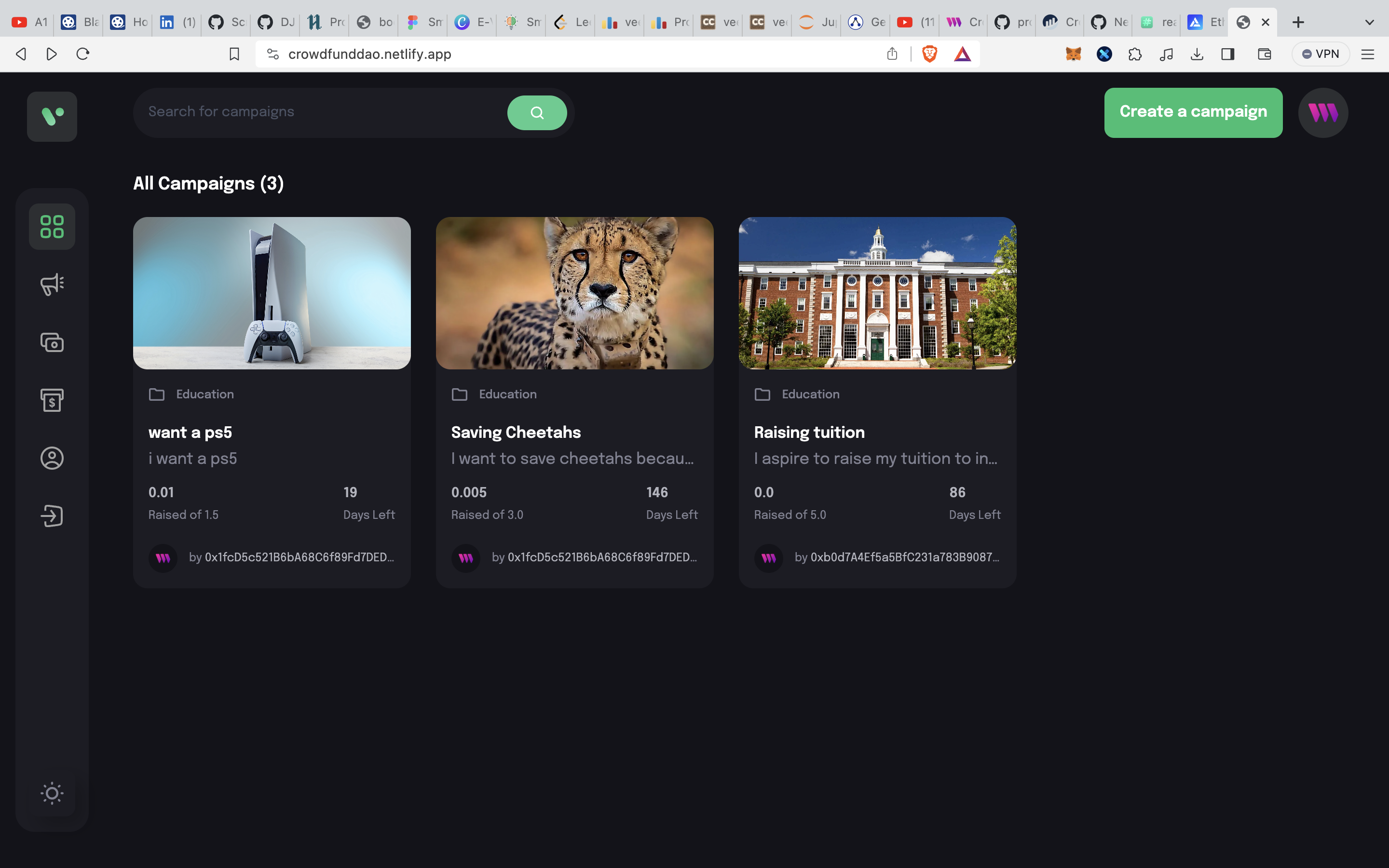Open the profile account icon in the sidebar
Screen dimensions: 1389x868
pyautogui.click(x=52, y=458)
